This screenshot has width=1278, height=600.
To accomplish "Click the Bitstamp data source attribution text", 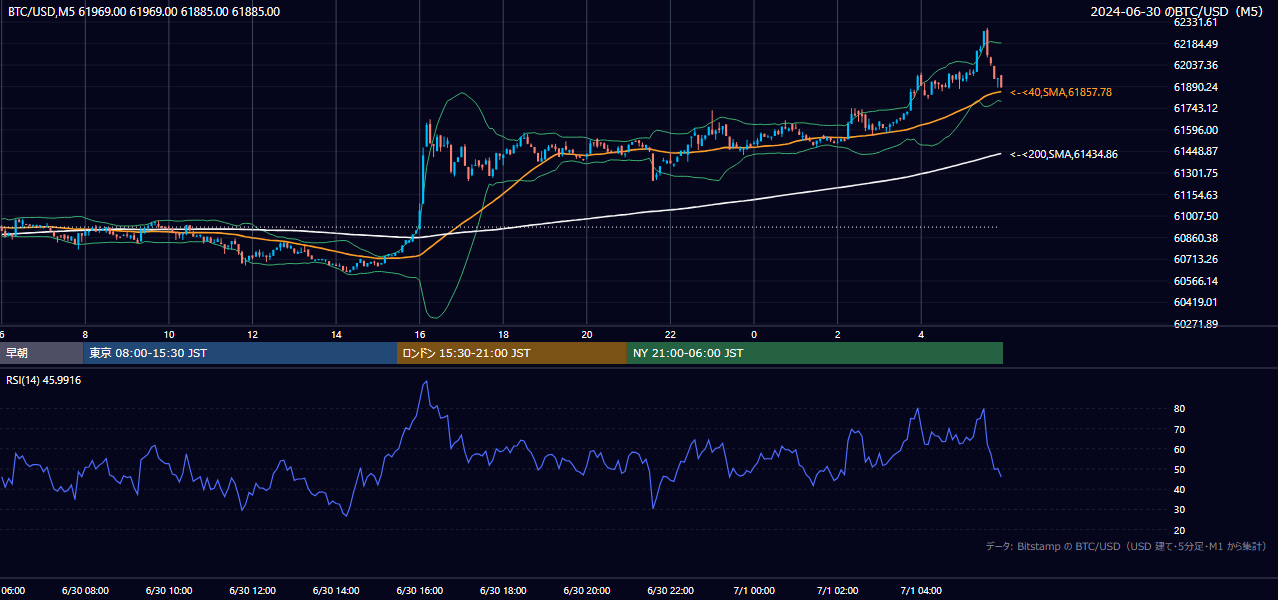I will pos(1126,546).
